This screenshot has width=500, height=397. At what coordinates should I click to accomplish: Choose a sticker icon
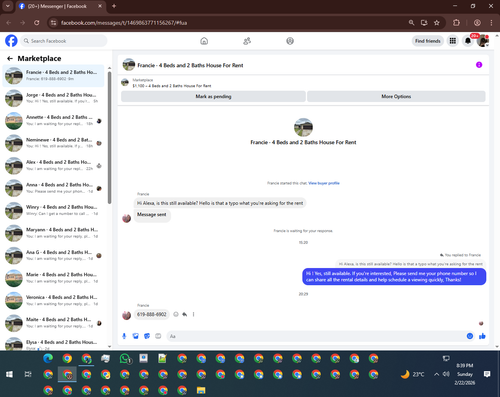[147, 336]
